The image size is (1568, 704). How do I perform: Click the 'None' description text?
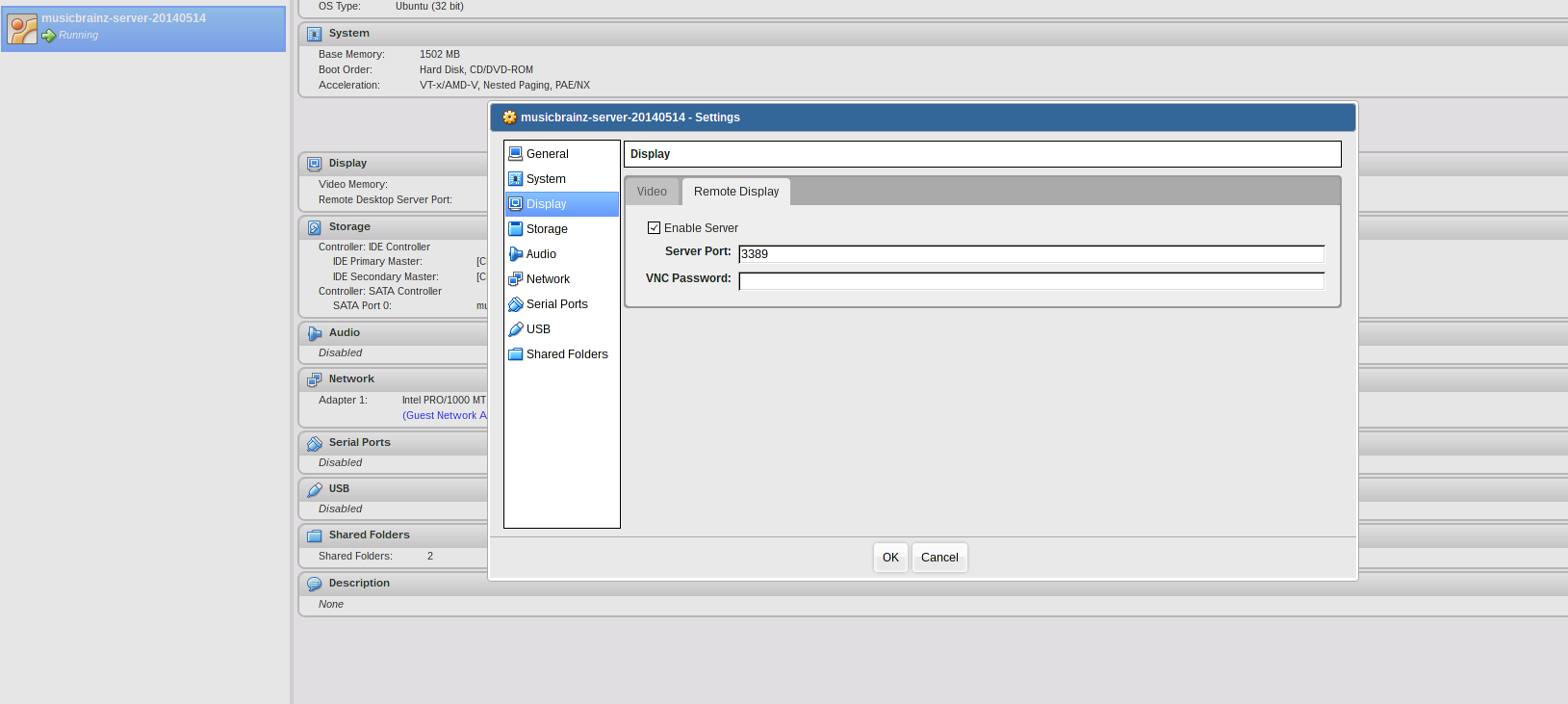click(331, 604)
